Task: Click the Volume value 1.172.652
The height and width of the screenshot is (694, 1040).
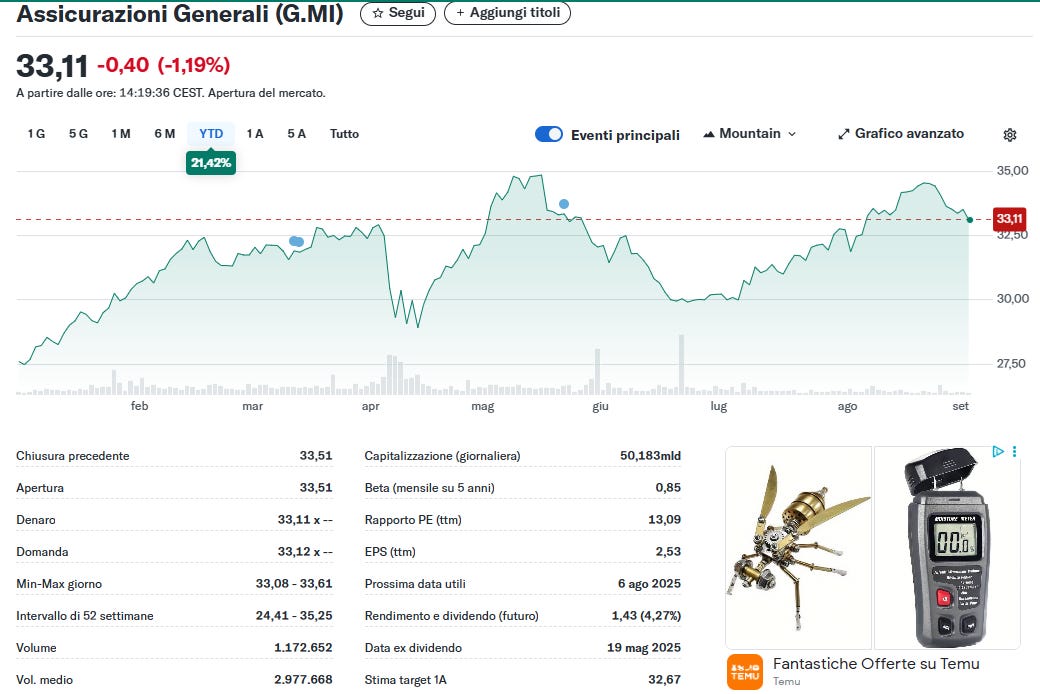Action: [x=303, y=648]
